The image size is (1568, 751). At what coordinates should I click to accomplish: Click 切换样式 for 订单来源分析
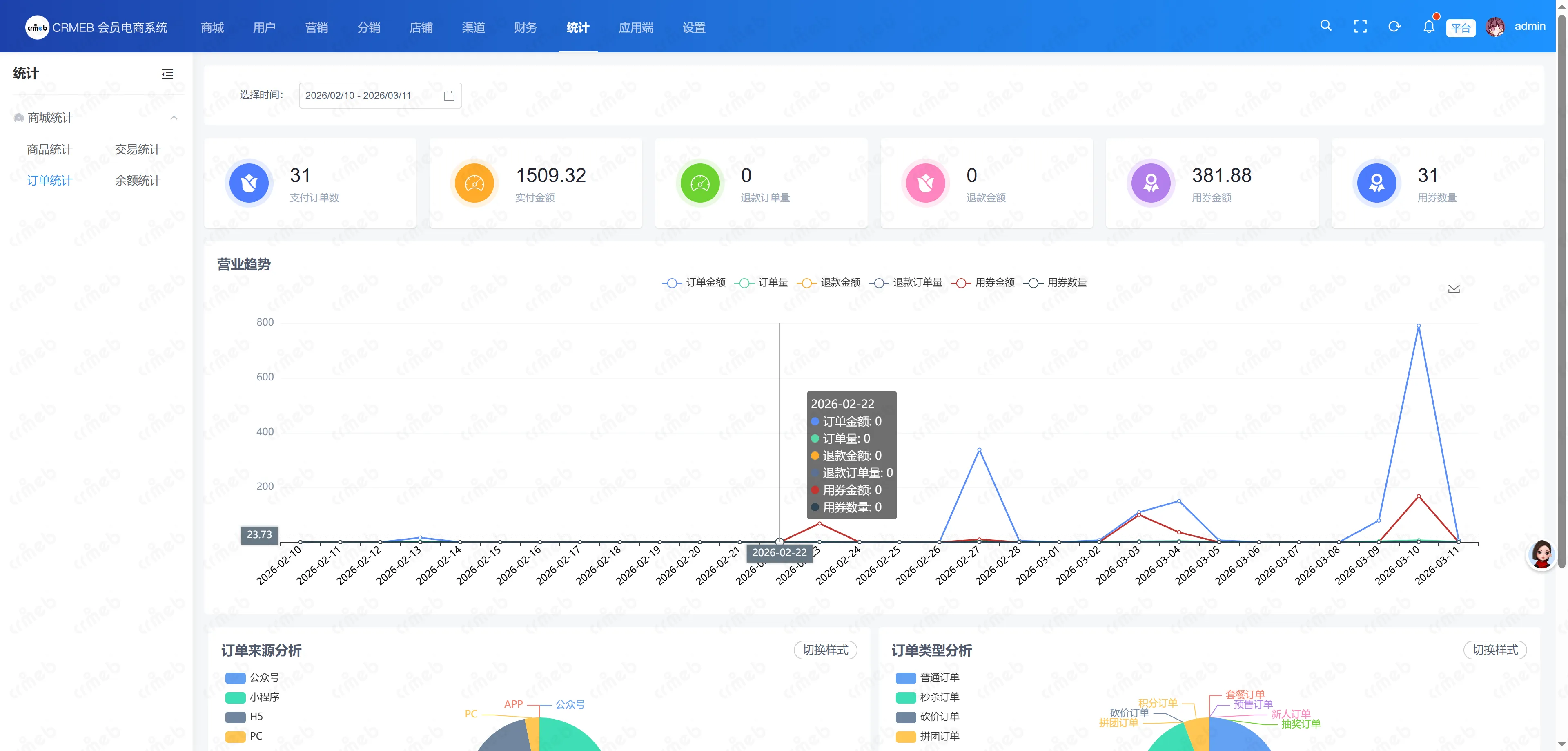[x=825, y=650]
